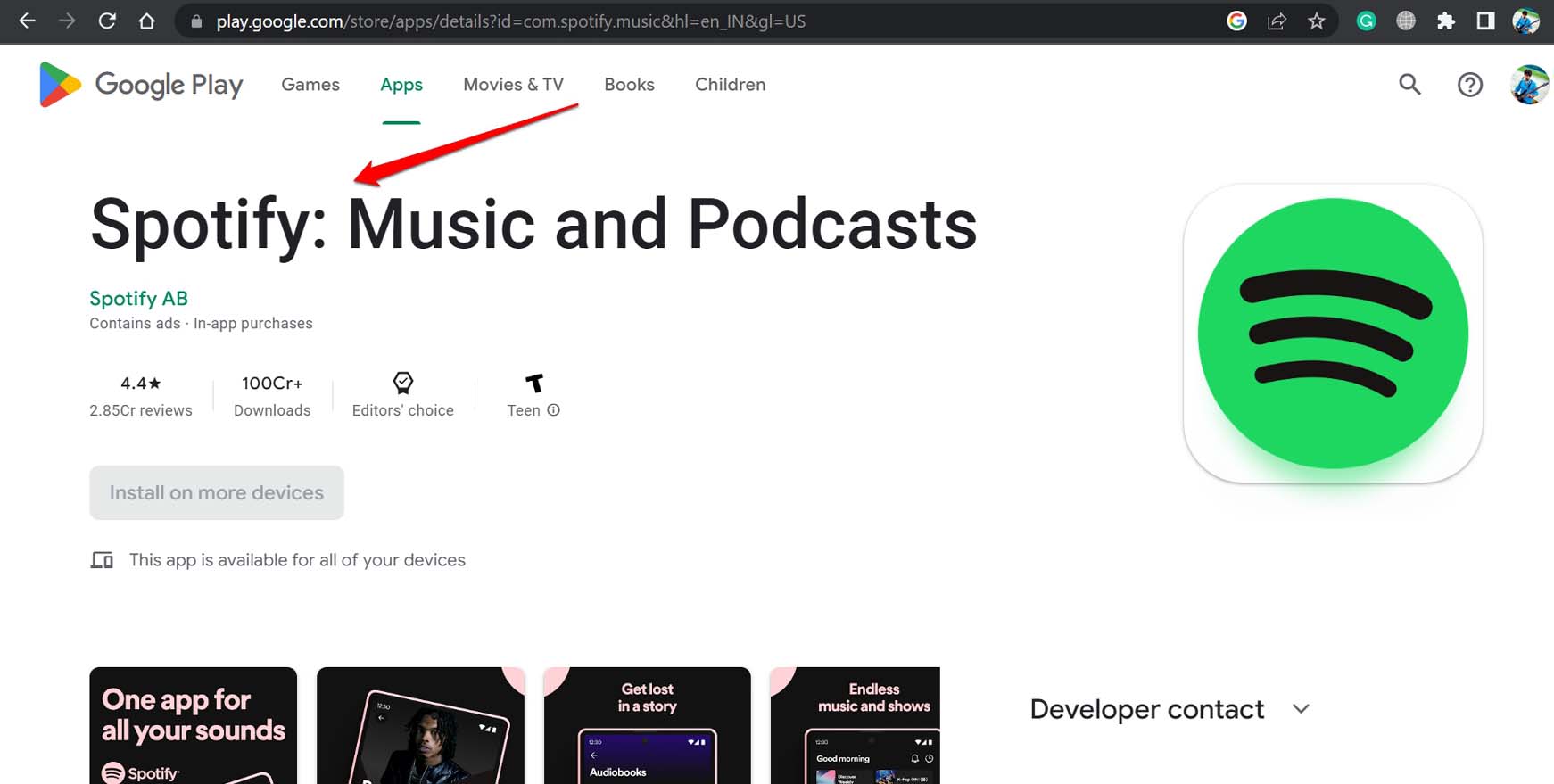
Task: Click the Contains ads · In-app purchases text
Action: coord(201,323)
